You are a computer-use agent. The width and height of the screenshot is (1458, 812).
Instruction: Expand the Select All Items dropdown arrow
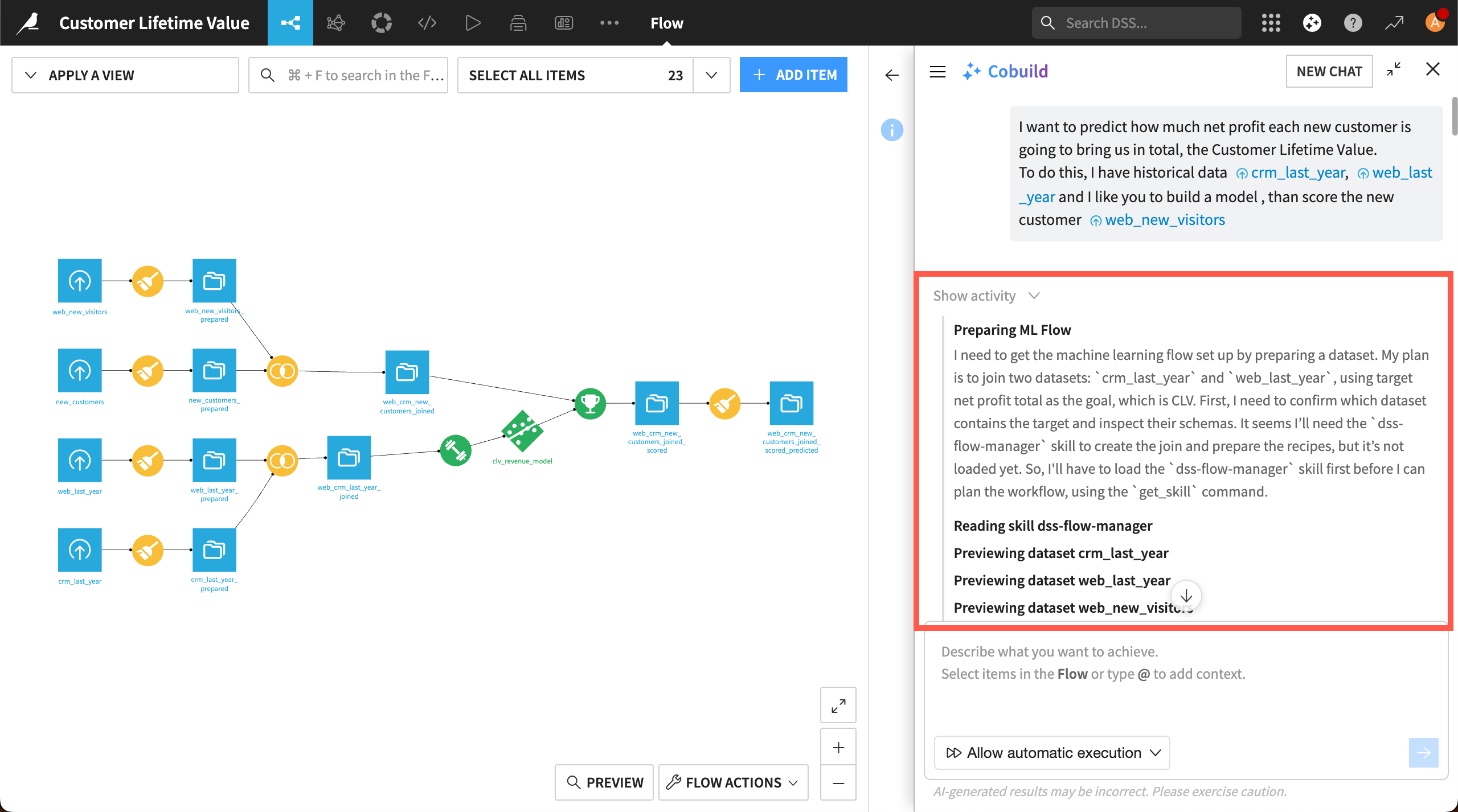click(711, 75)
